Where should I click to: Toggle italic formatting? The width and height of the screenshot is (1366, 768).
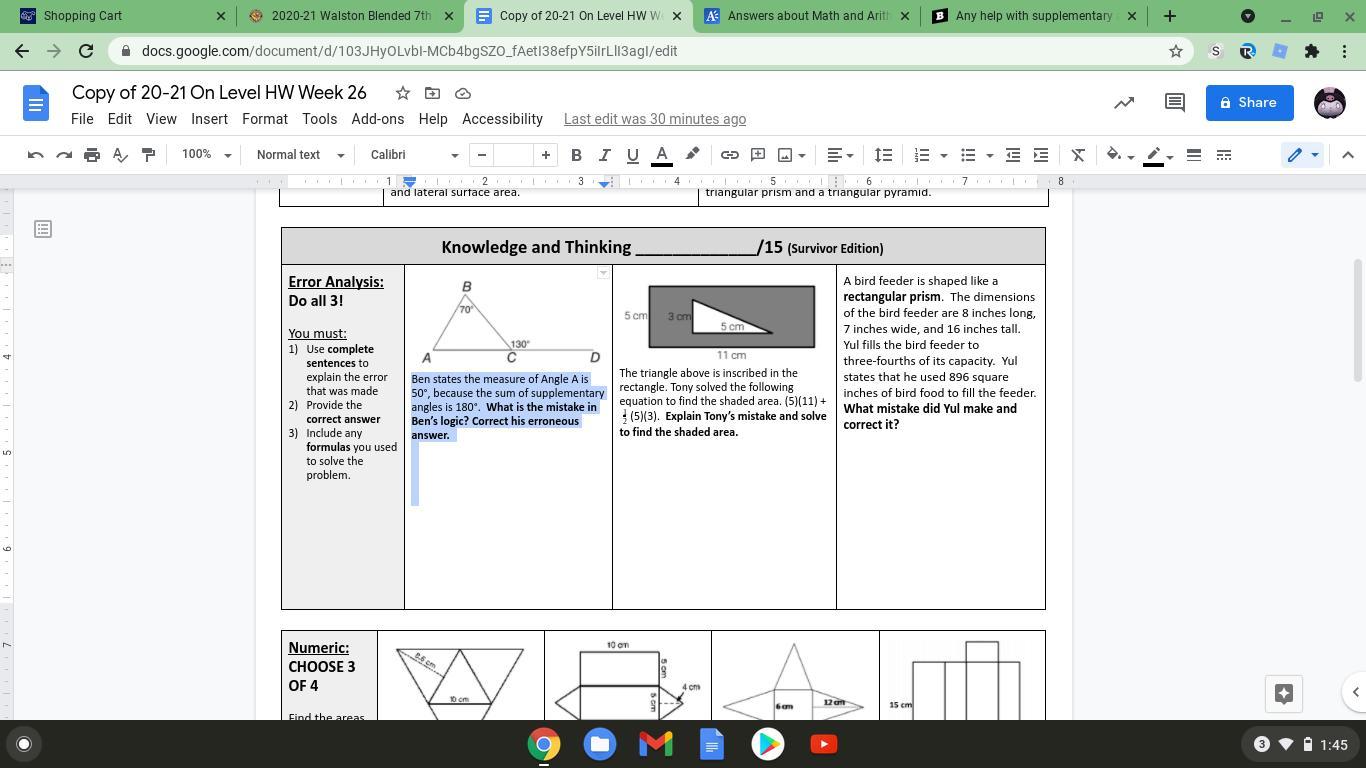pyautogui.click(x=604, y=155)
